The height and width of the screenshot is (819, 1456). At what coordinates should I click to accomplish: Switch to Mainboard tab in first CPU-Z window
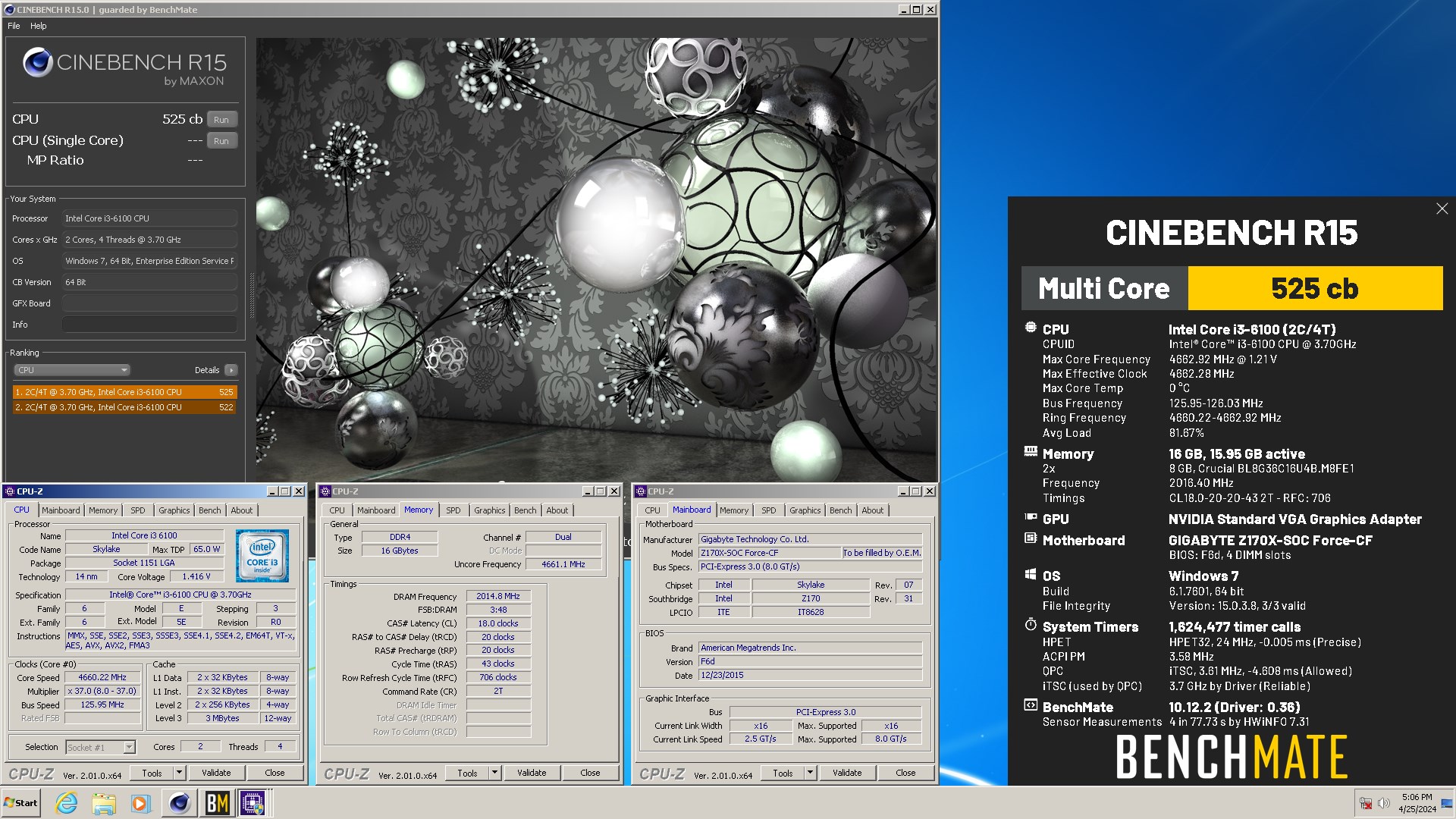(61, 510)
